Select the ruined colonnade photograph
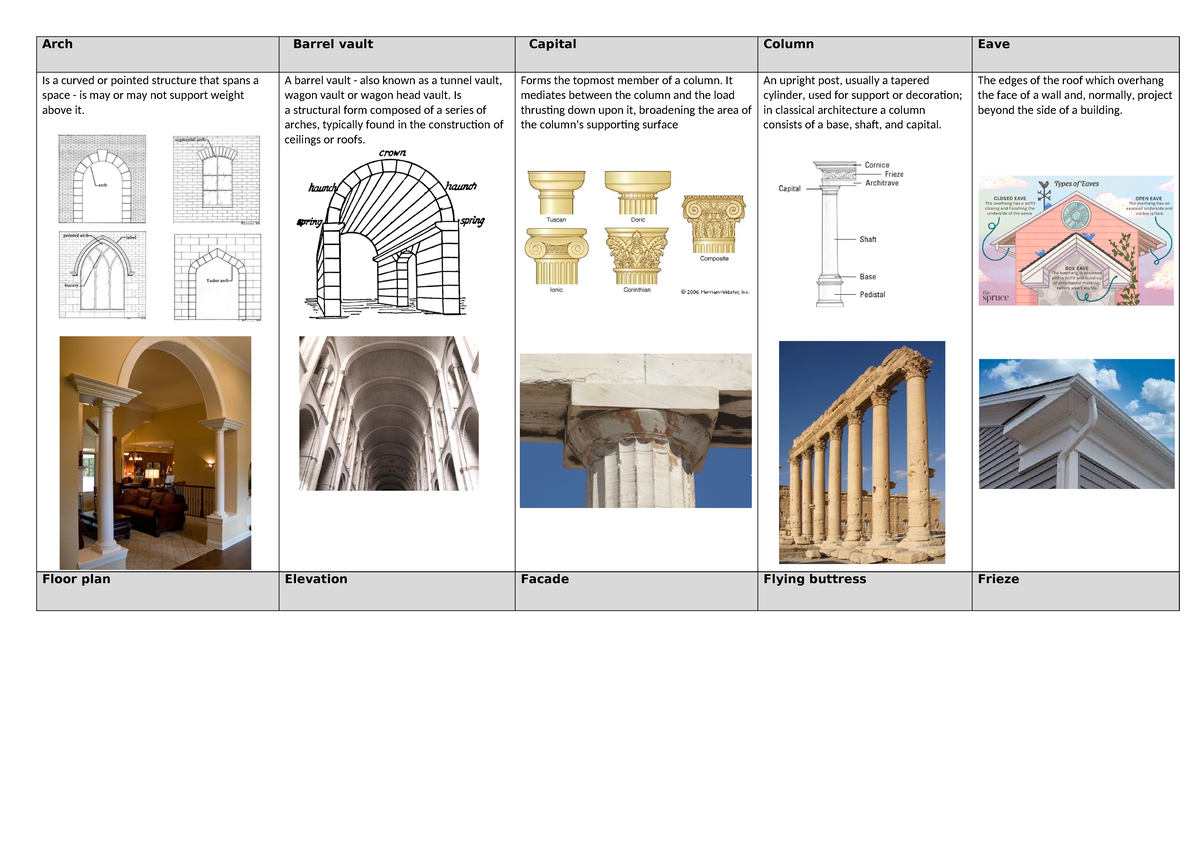The image size is (1200, 849). point(862,453)
